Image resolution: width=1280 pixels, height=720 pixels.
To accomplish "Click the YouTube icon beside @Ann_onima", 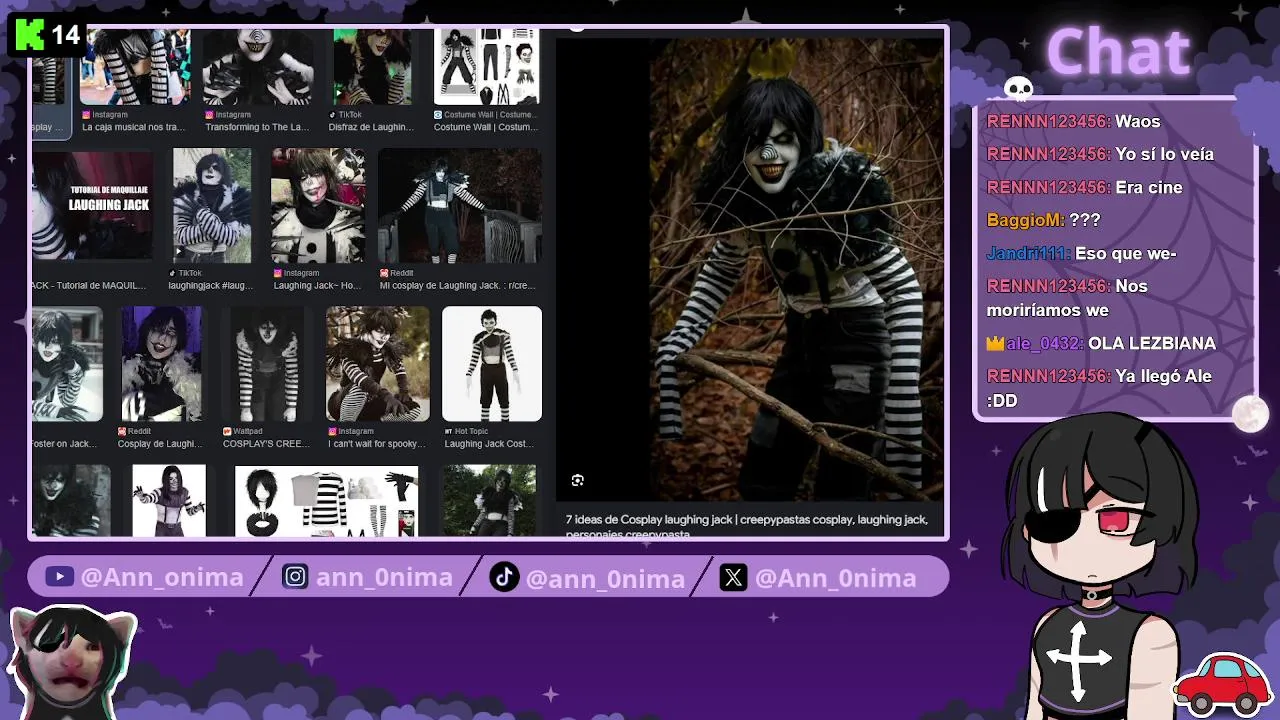I will [59, 577].
